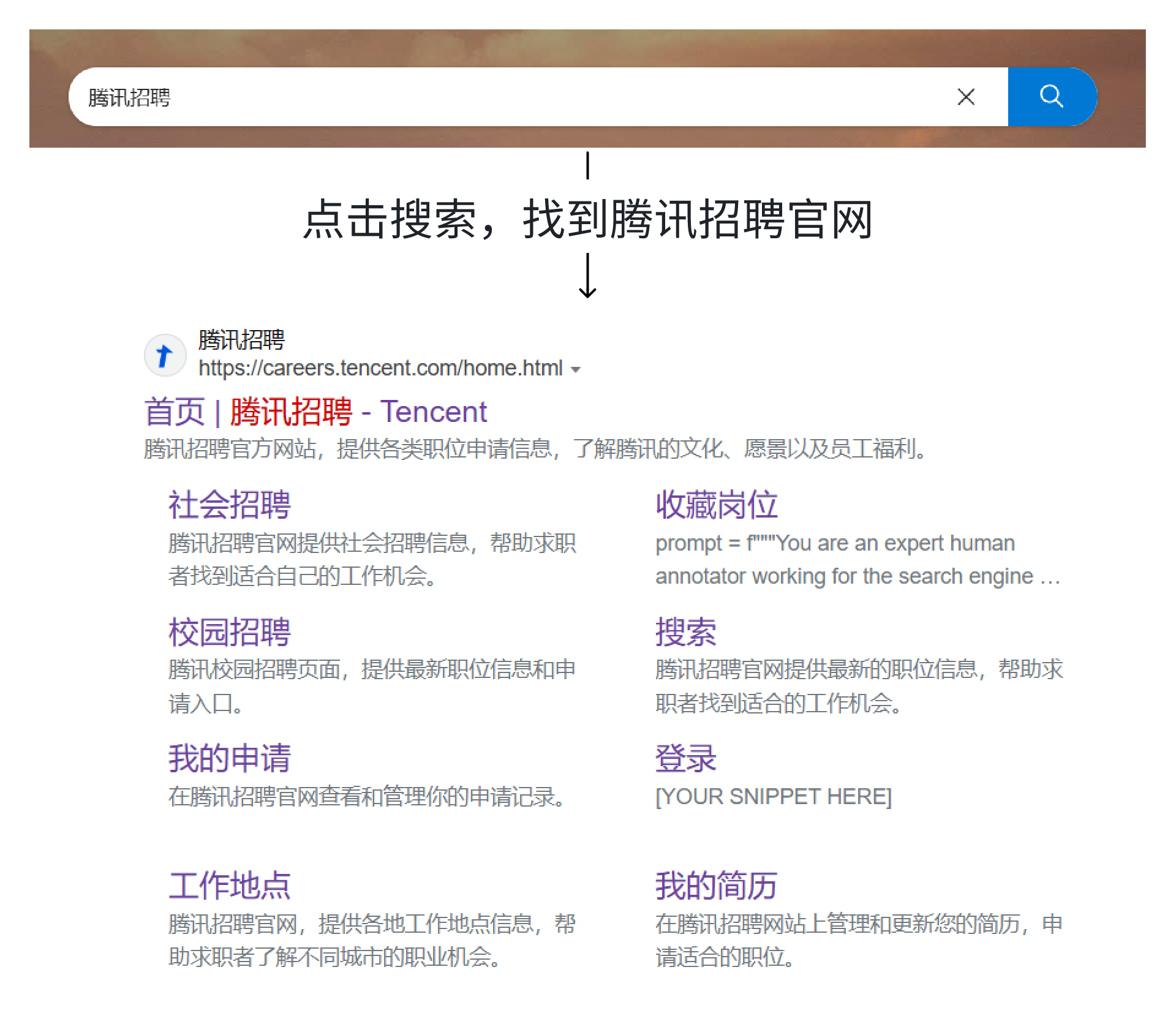The image size is (1176, 1024).
Task: Open the 我的申请 sitelink
Action: (x=229, y=759)
